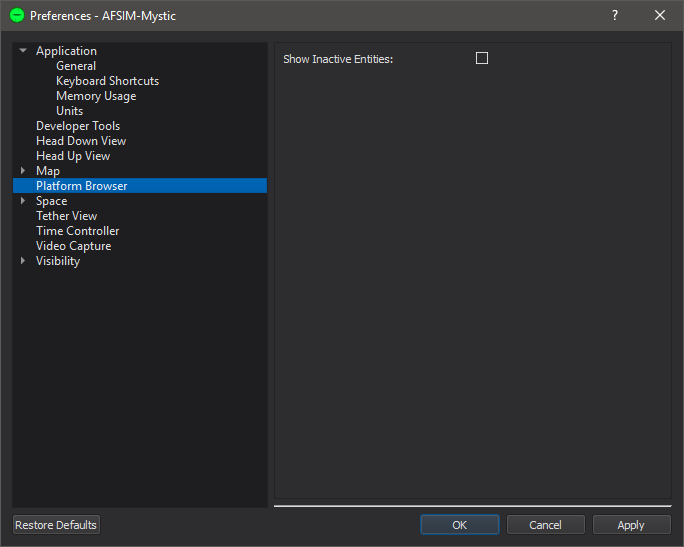Select Platform Browser in the tree
The width and height of the screenshot is (684, 547).
(140, 185)
